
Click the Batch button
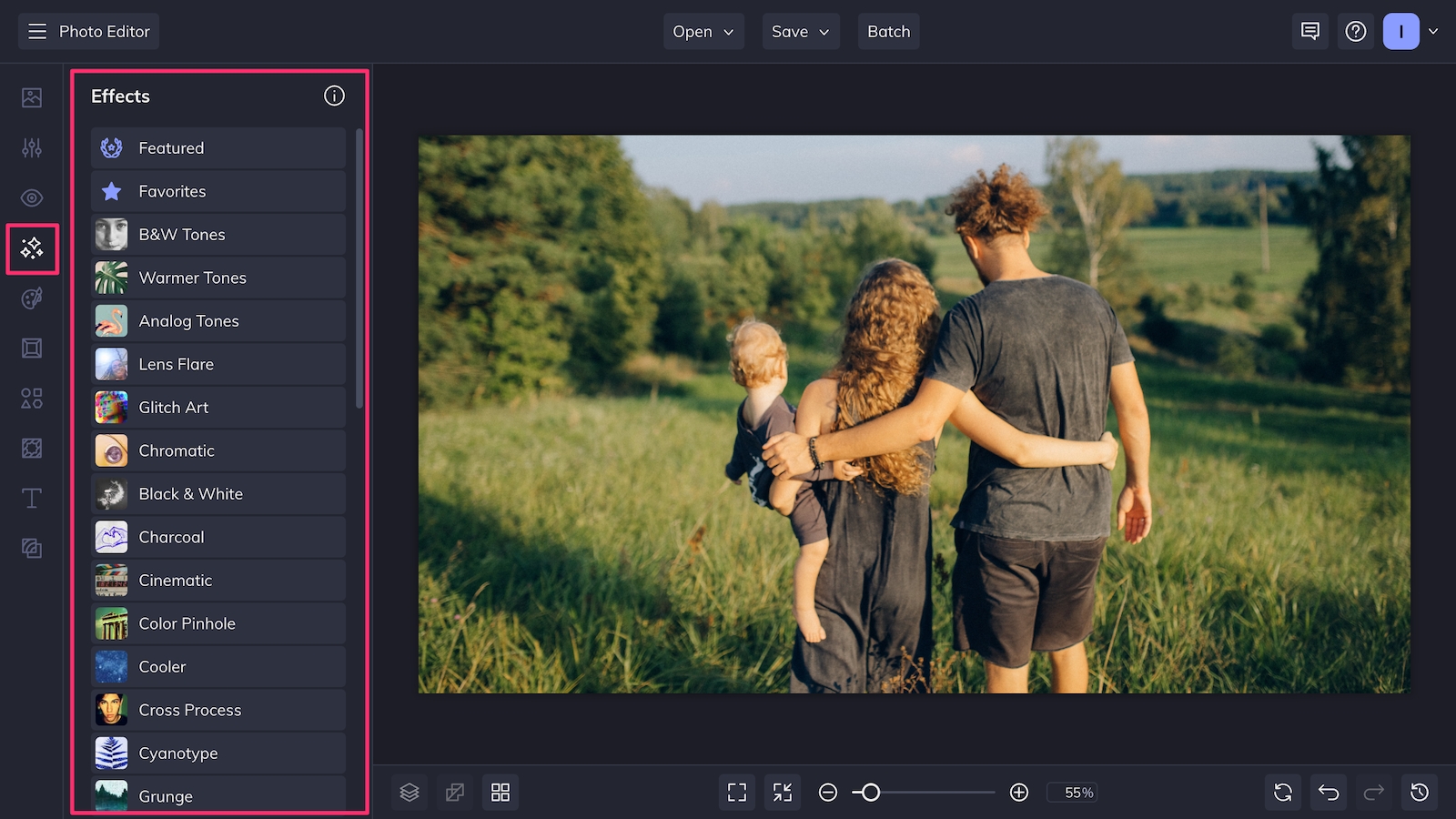click(888, 31)
